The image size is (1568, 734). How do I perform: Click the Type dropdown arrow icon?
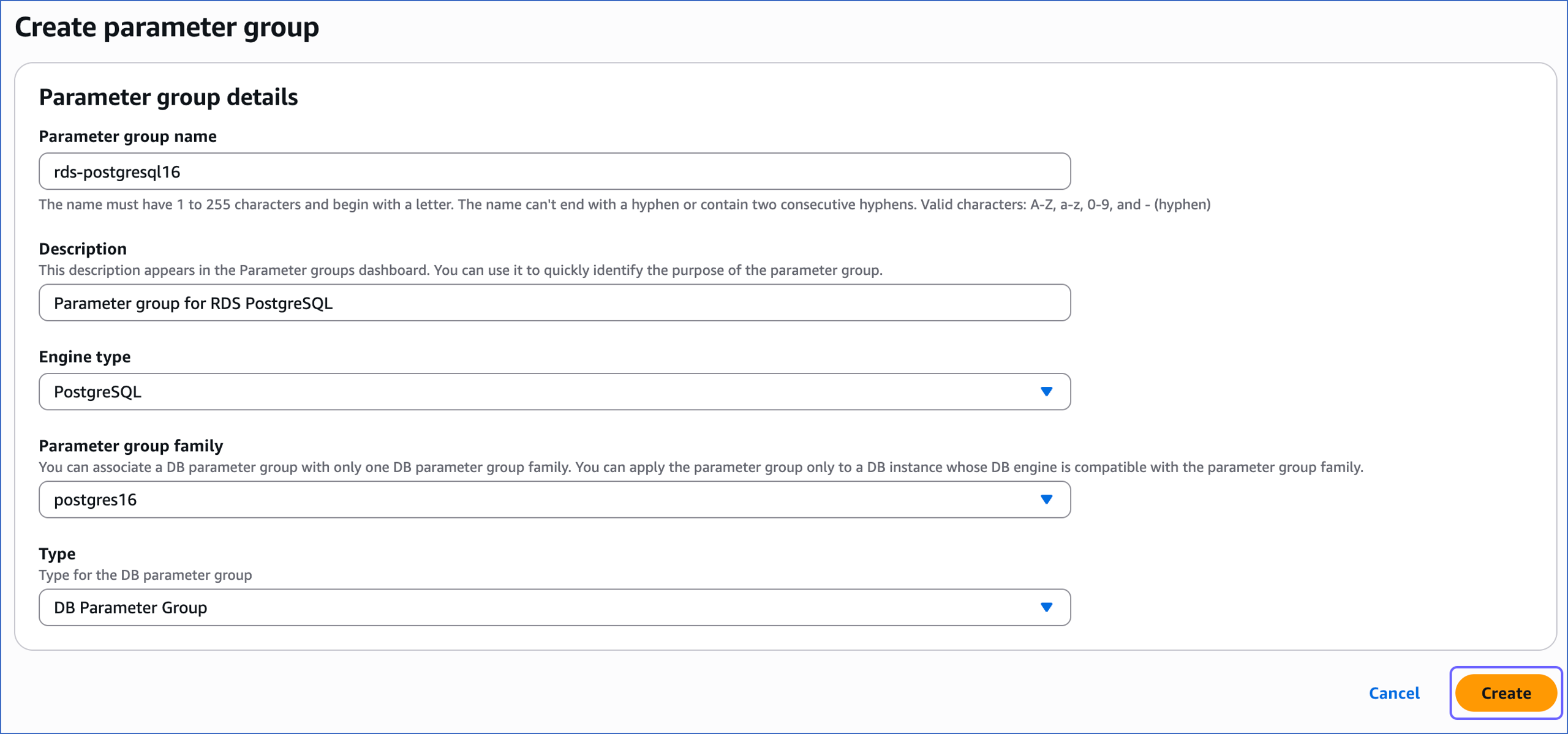pyautogui.click(x=1047, y=607)
